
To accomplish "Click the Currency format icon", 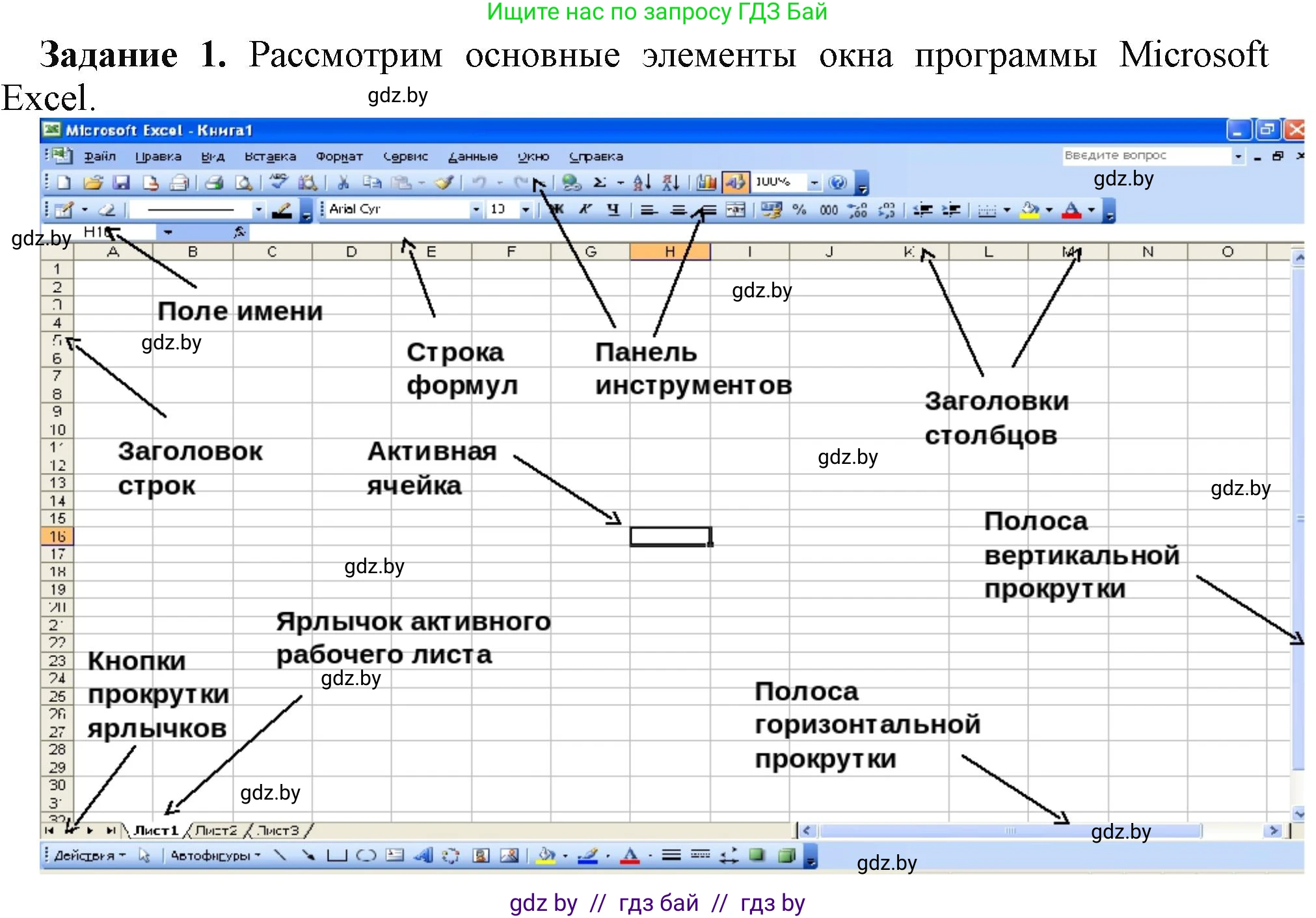I will 772,210.
